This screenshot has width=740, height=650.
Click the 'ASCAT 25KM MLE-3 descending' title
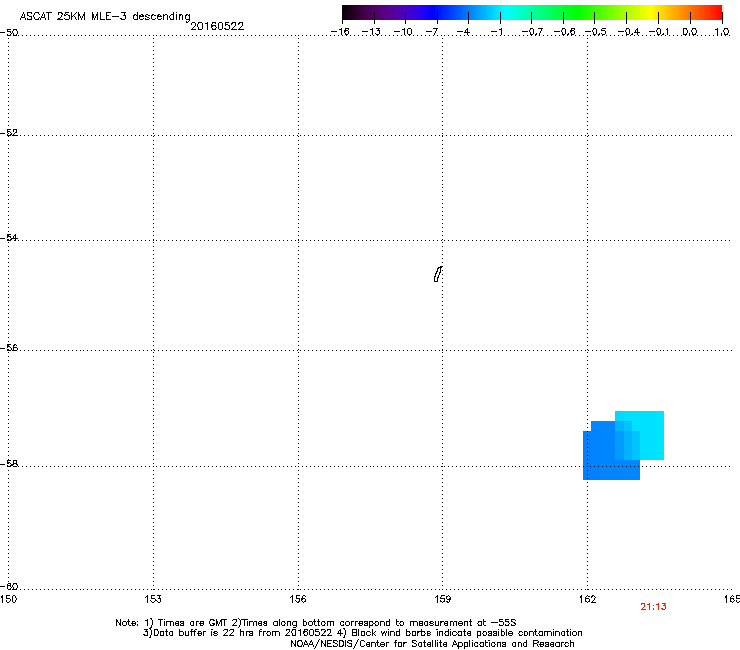pyautogui.click(x=105, y=17)
